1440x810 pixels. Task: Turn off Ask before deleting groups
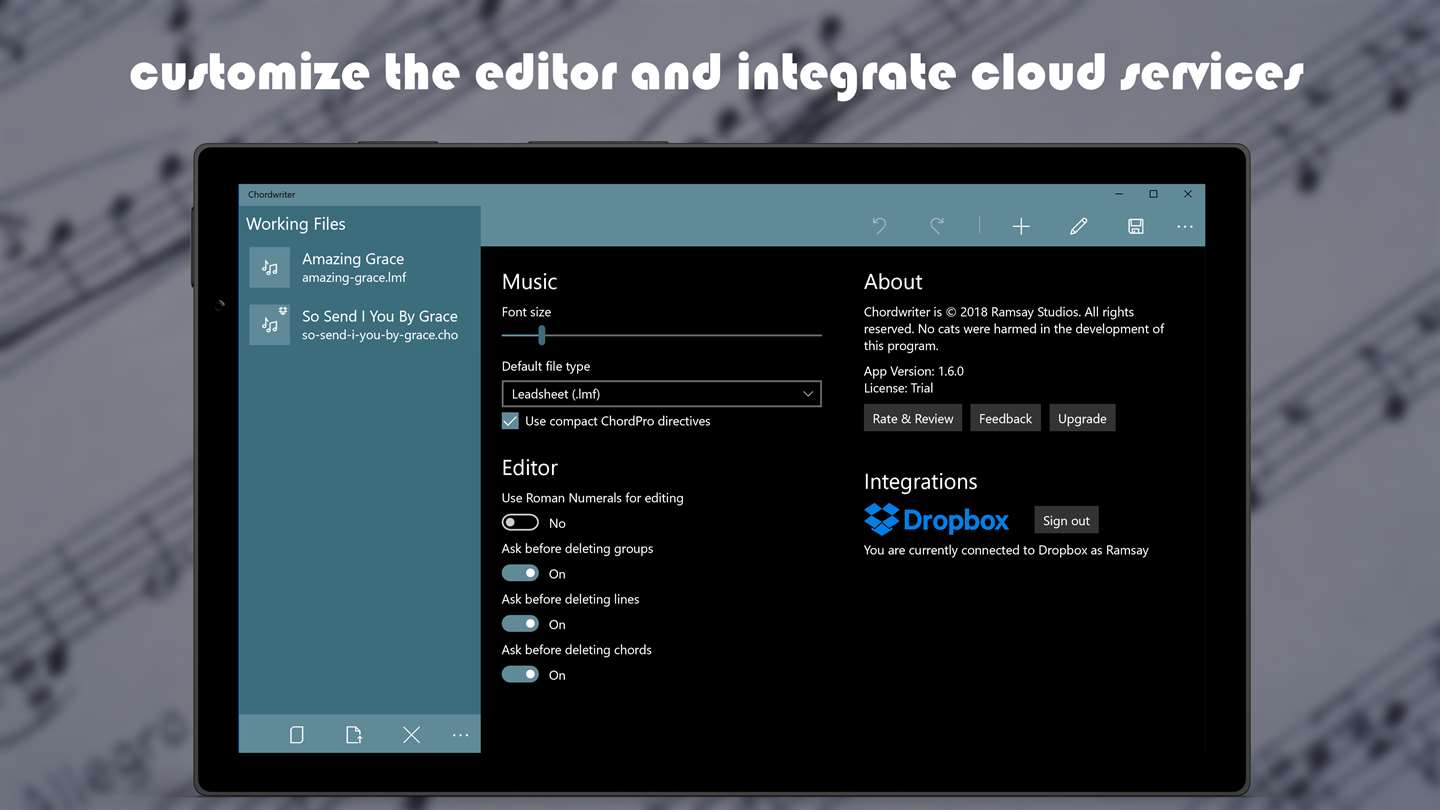coord(520,573)
